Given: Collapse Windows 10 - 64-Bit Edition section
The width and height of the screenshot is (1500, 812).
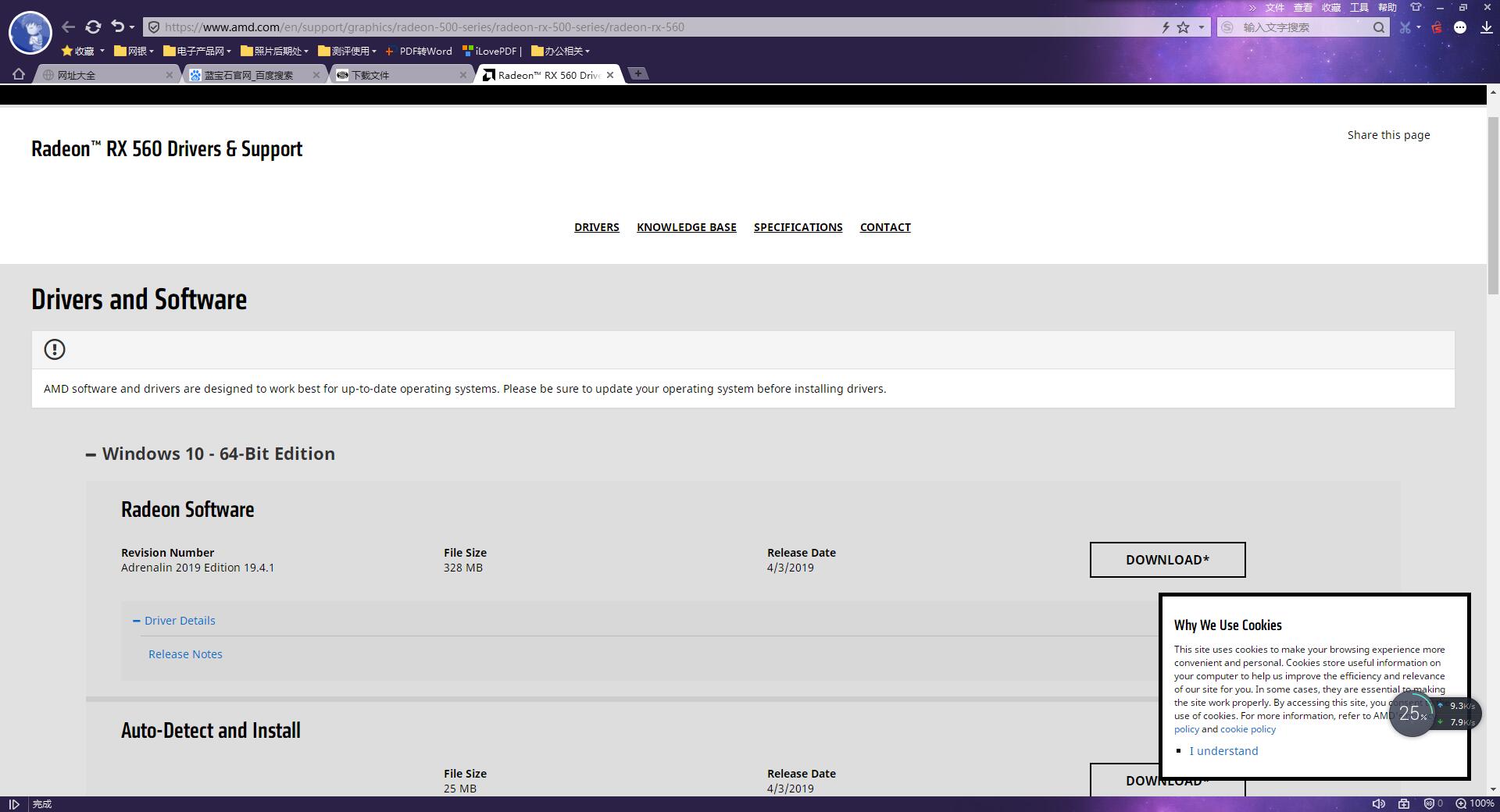Looking at the screenshot, I should click(x=211, y=454).
